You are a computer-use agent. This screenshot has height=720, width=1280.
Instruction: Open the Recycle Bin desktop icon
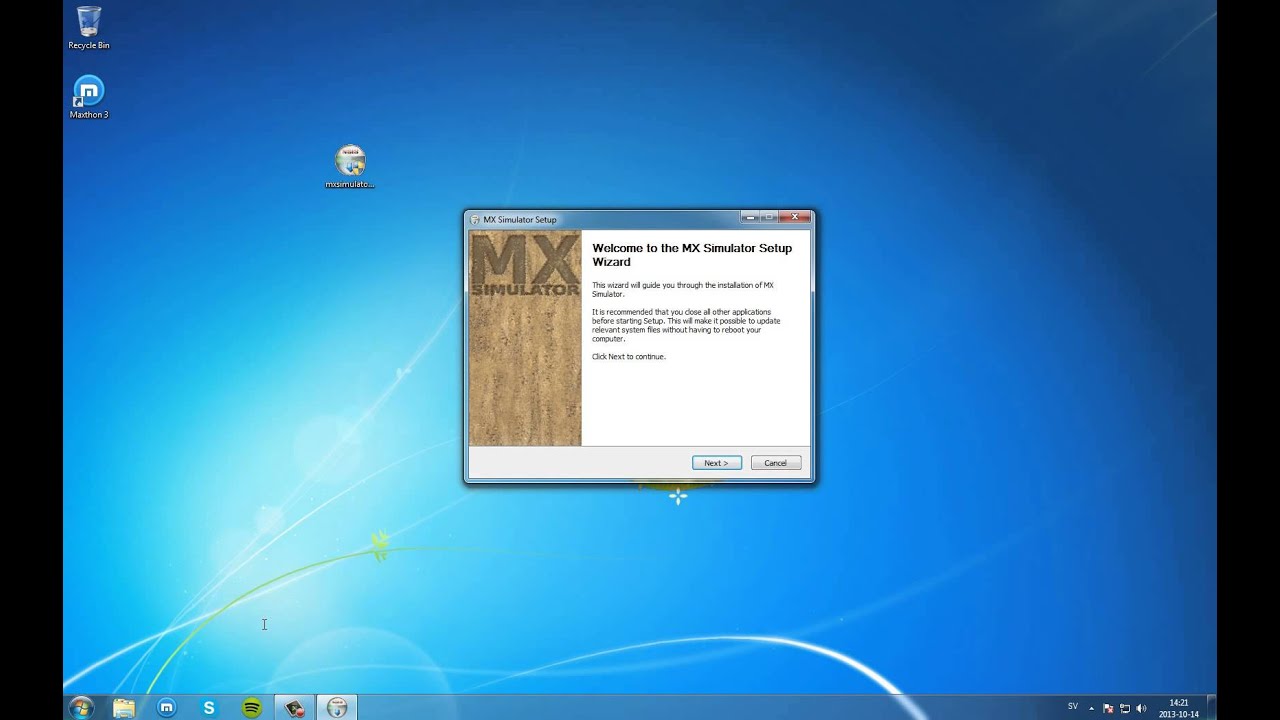click(x=89, y=28)
